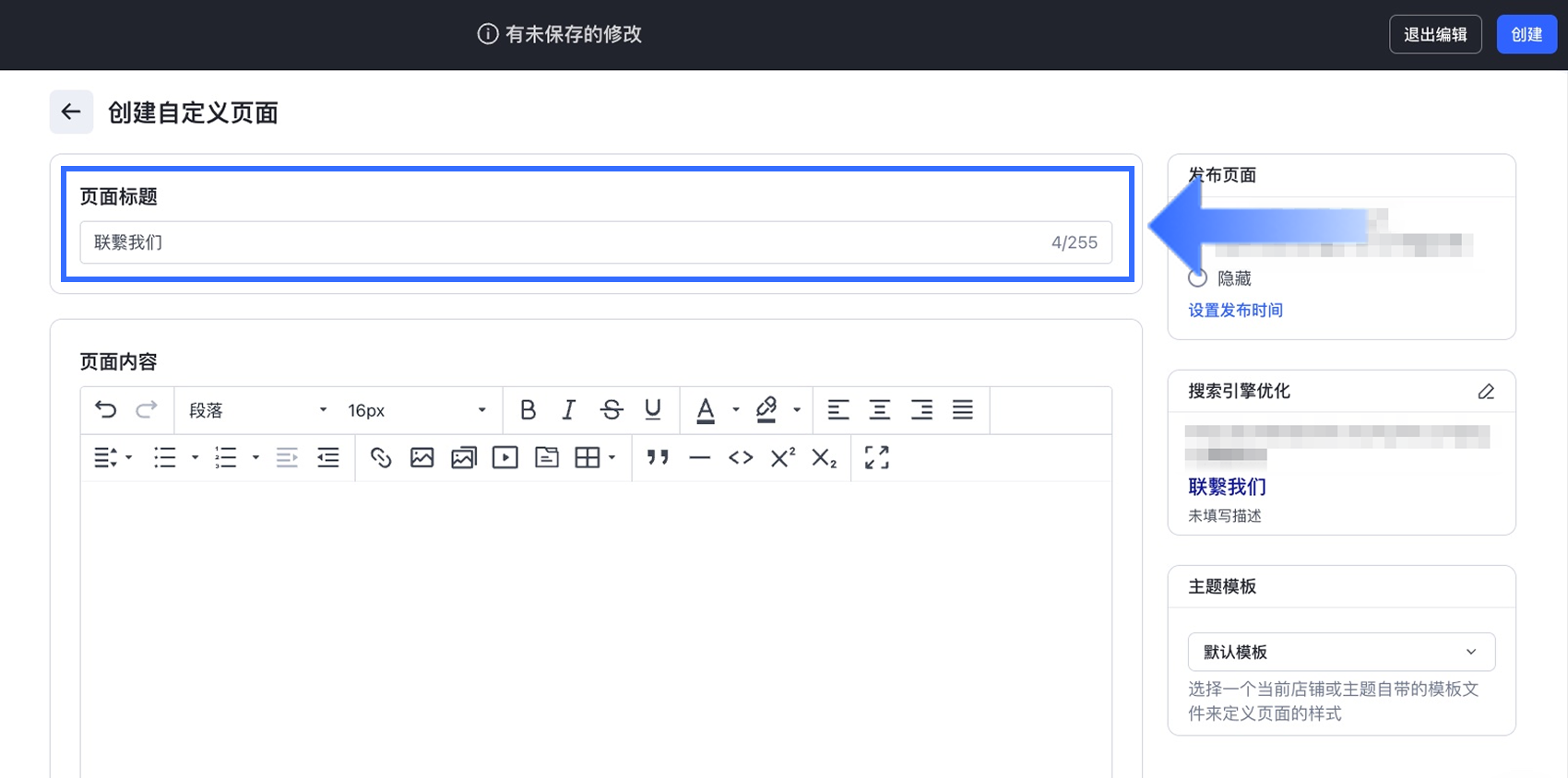This screenshot has width=1568, height=778.
Task: Insert multiple images gallery icon
Action: 464,457
